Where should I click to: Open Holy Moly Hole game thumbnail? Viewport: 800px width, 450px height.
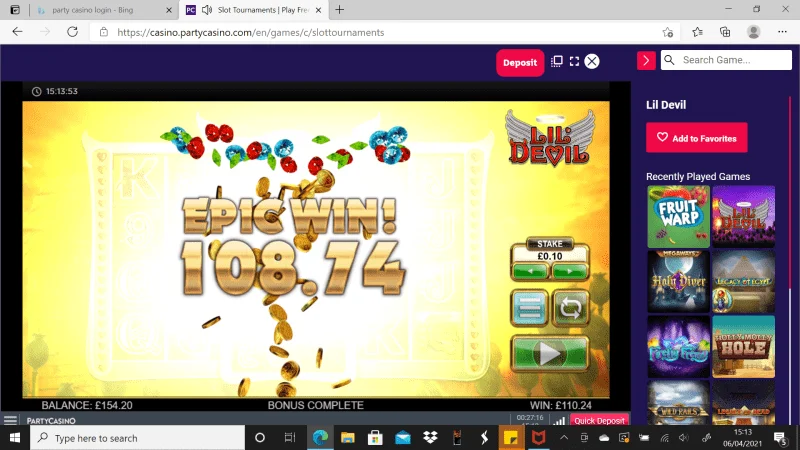(x=743, y=346)
